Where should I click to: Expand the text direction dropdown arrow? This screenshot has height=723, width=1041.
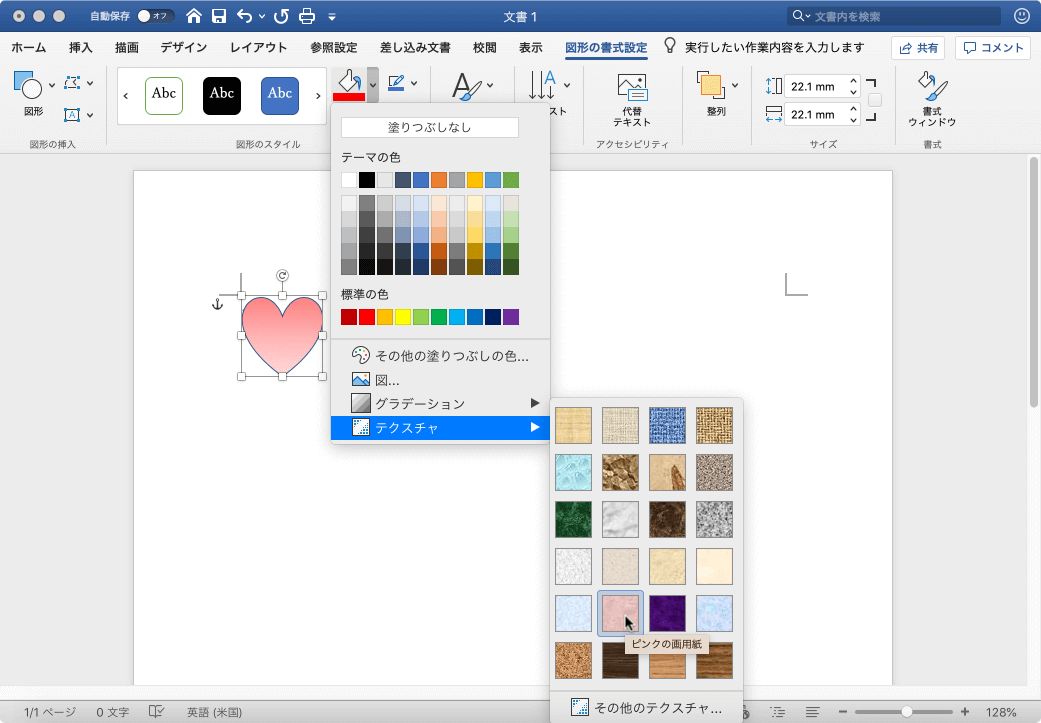pos(567,85)
